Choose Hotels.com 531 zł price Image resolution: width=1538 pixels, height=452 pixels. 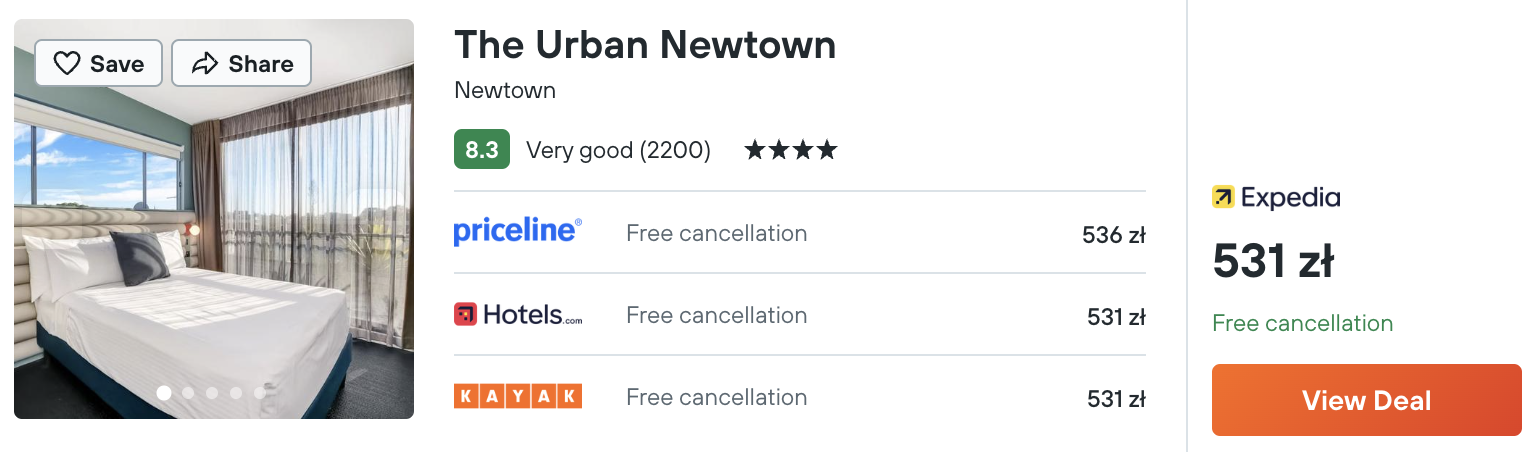coord(1116,318)
